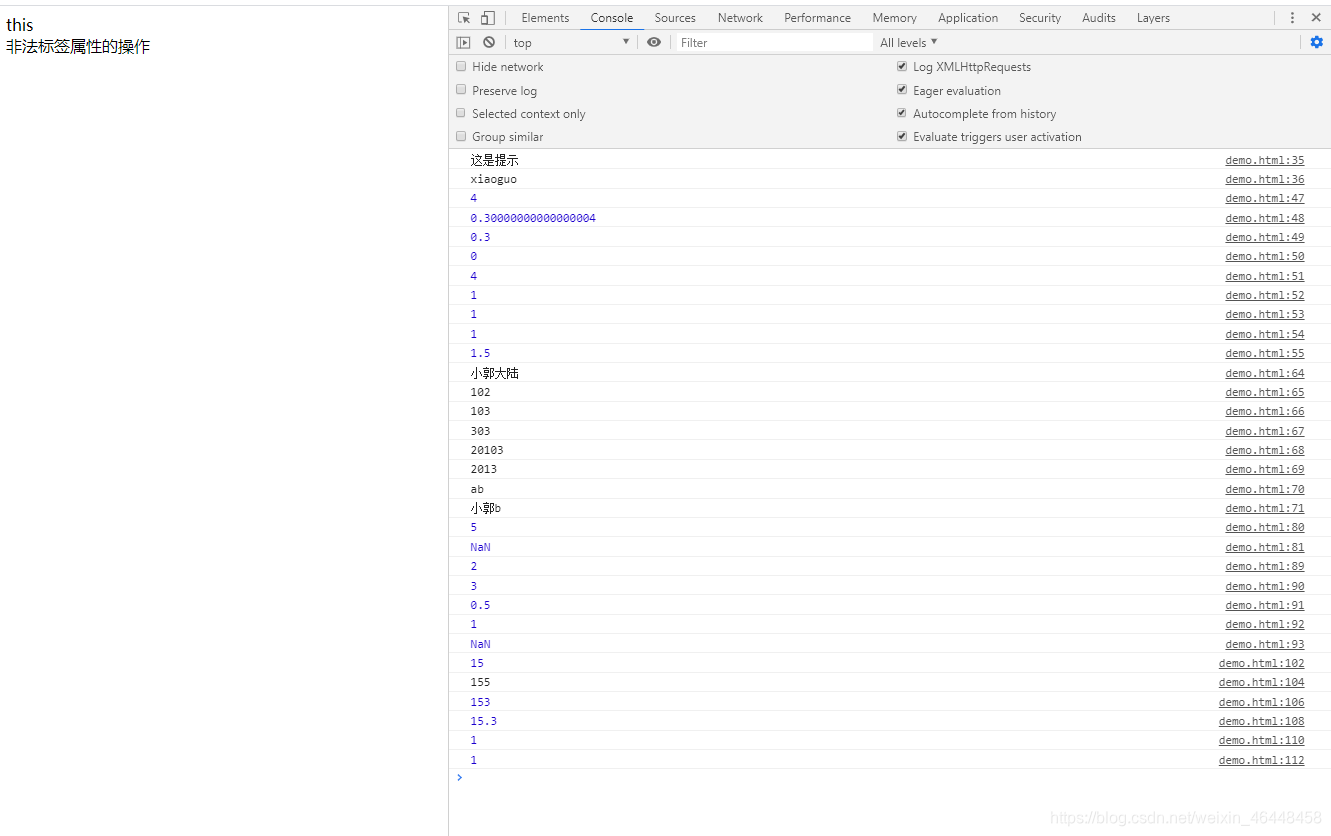Image resolution: width=1331 pixels, height=836 pixels.
Task: Select log message 这是提示
Action: [x=494, y=160]
